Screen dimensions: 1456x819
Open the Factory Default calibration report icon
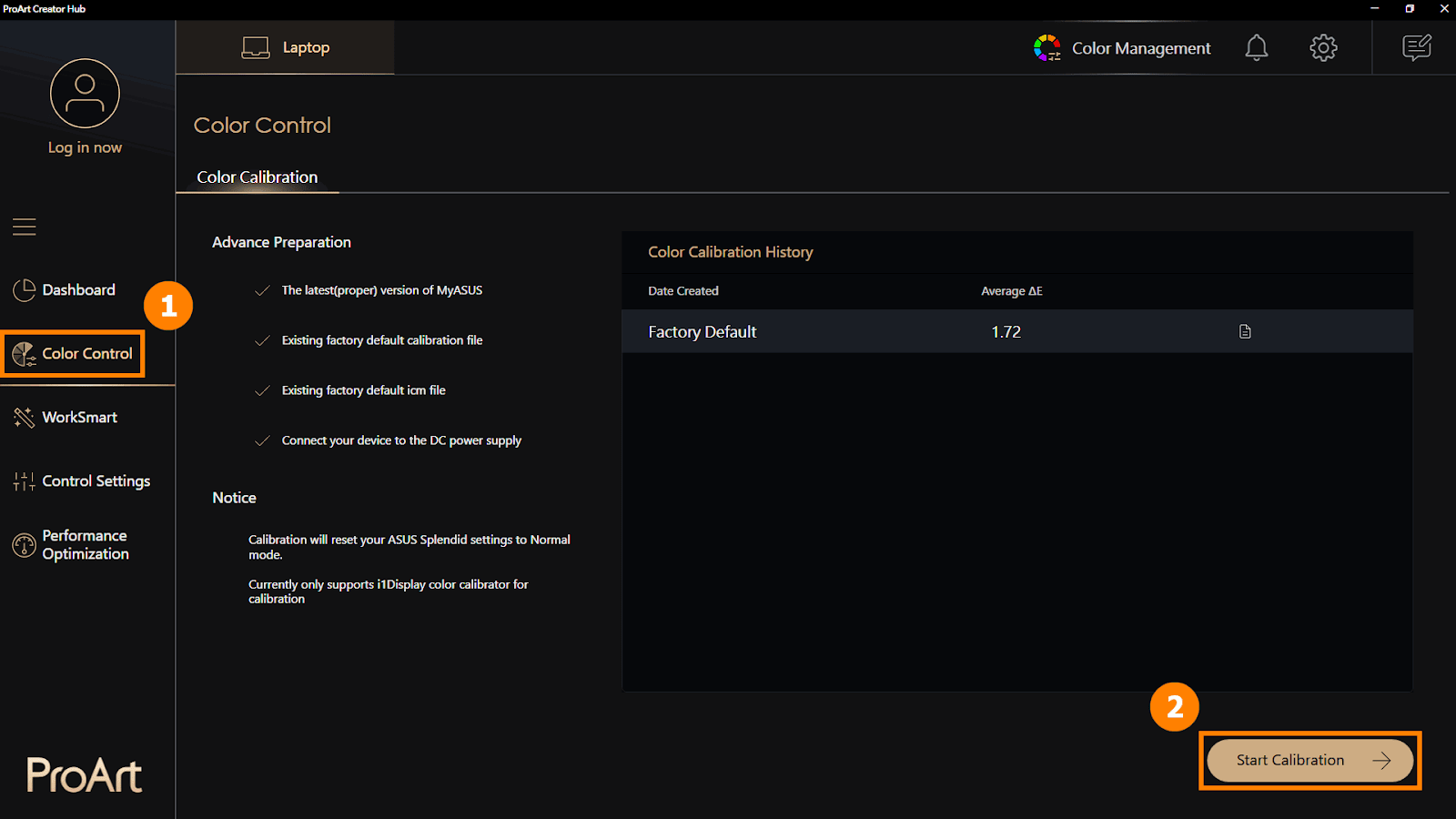point(1245,331)
